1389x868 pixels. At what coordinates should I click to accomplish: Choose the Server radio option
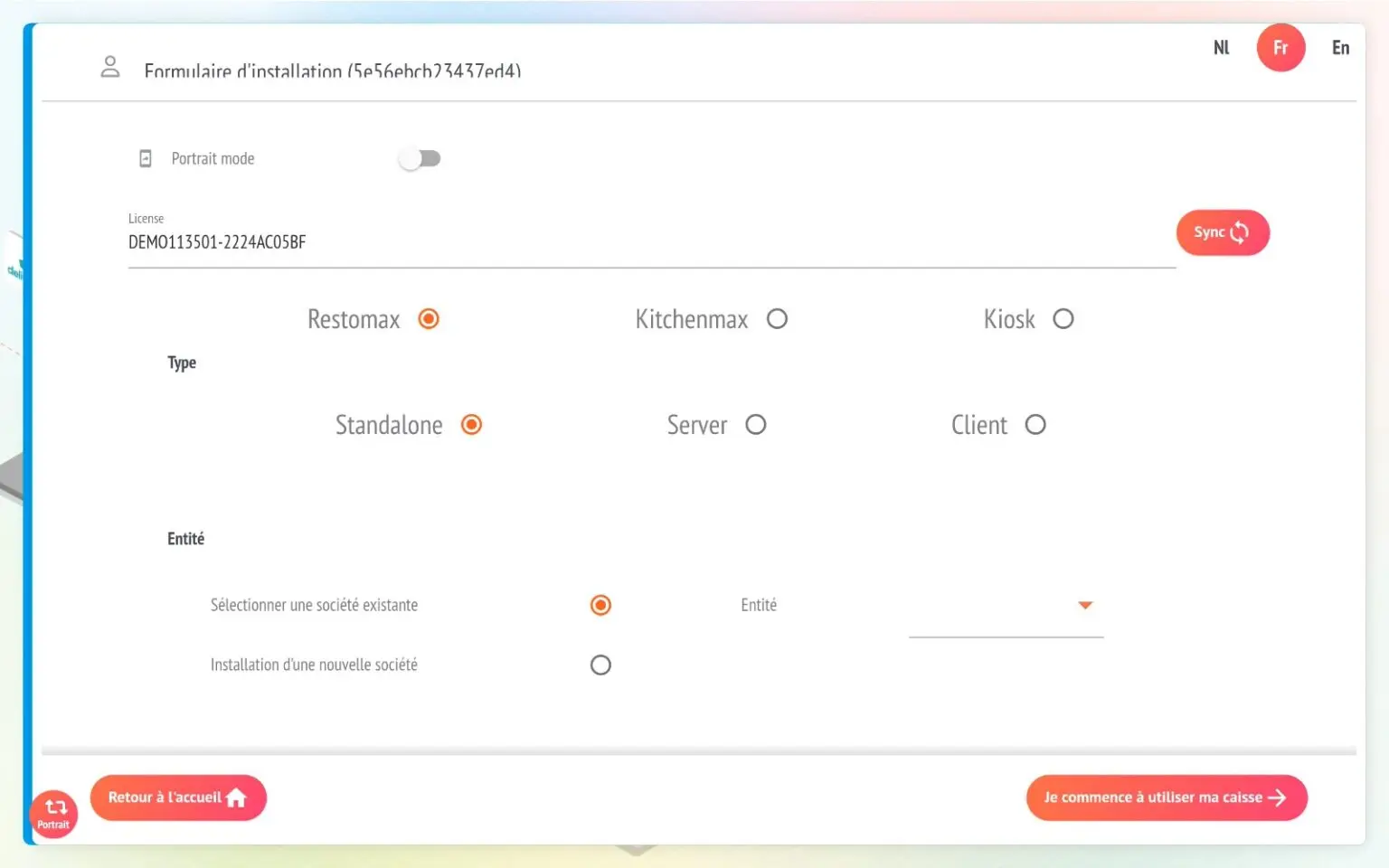756,425
